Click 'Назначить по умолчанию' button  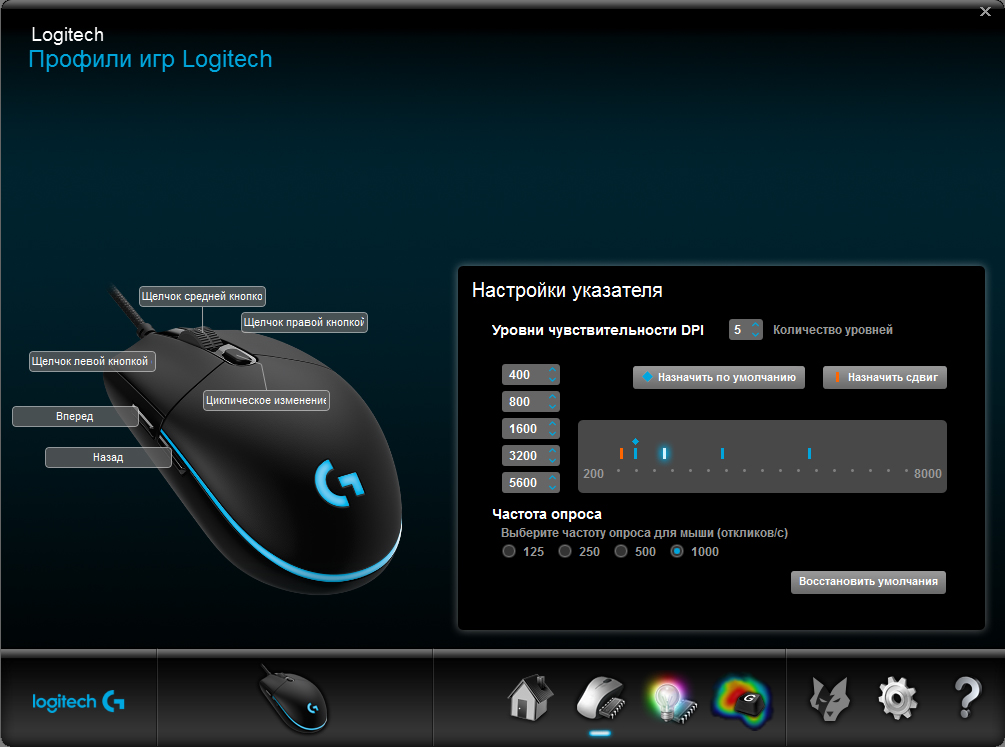point(718,377)
